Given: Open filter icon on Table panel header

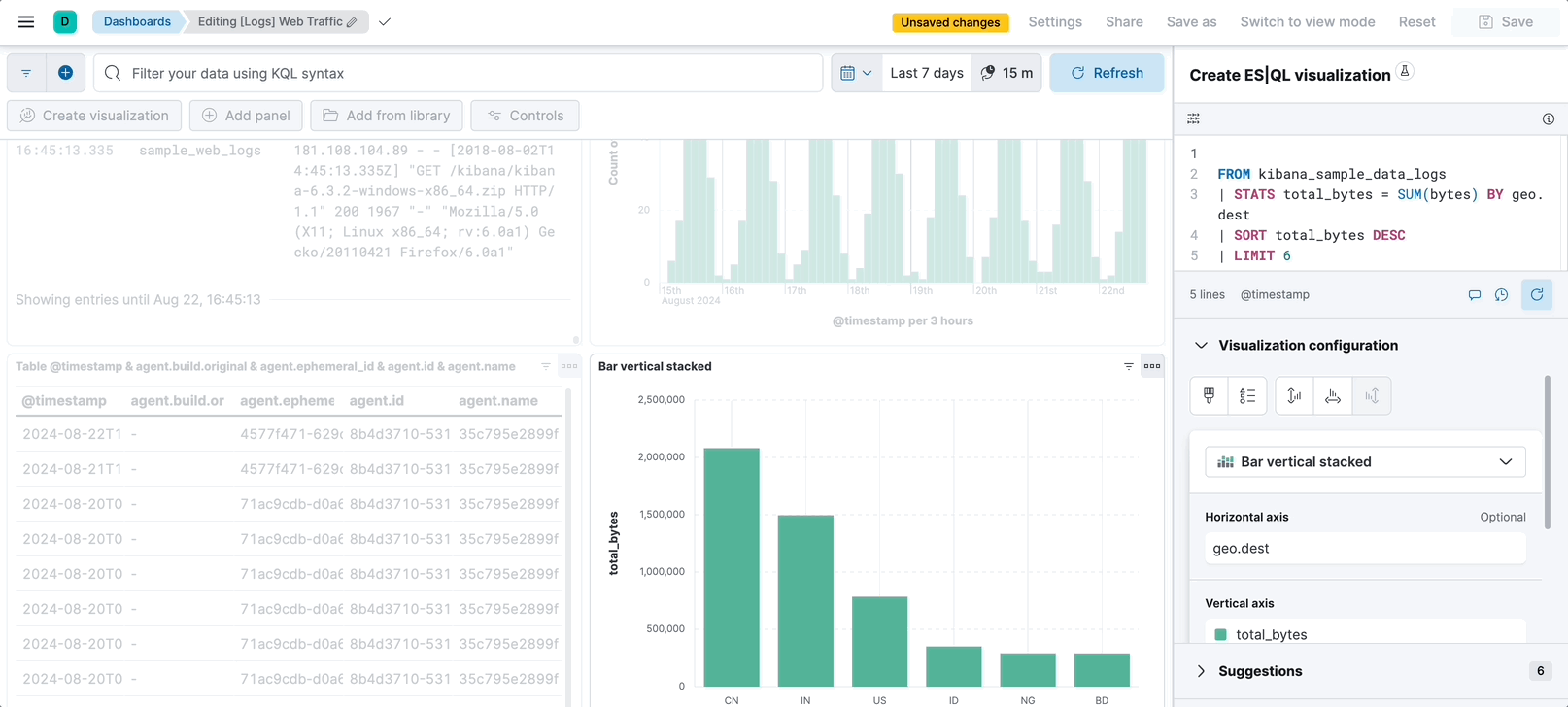Looking at the screenshot, I should (x=546, y=366).
